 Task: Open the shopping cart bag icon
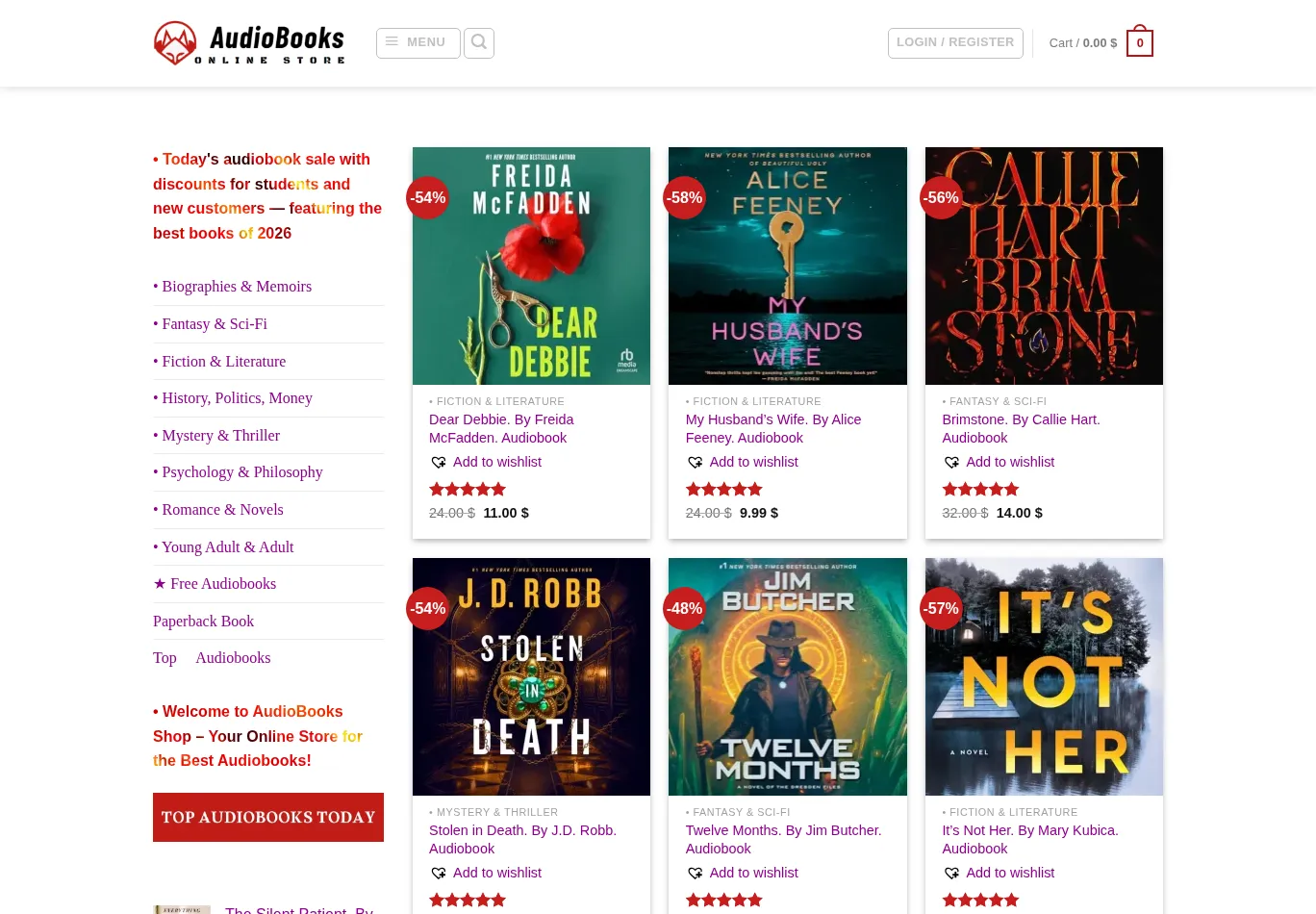pos(1140,42)
